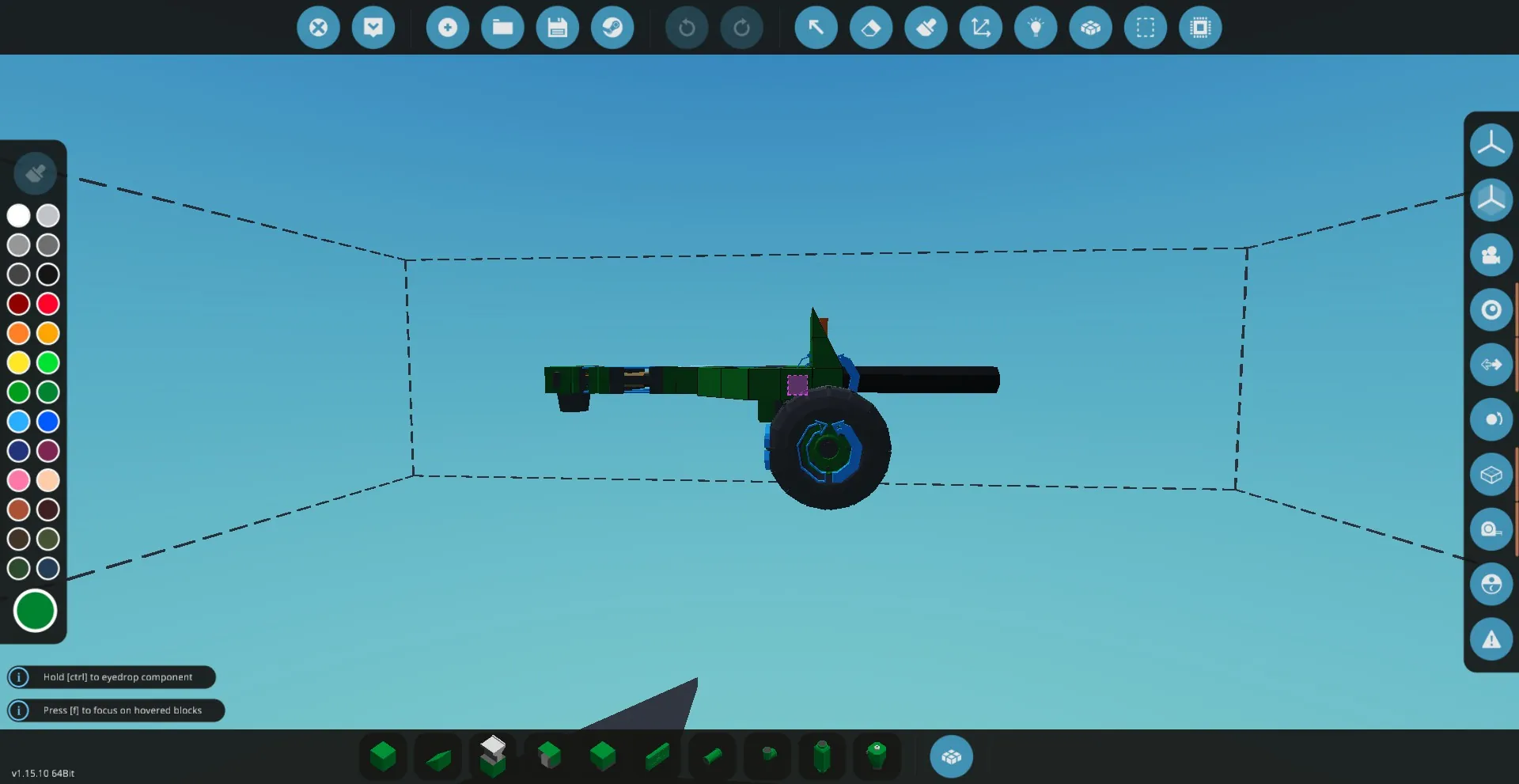Open the component inventory from bottom bar
1519x784 pixels.
coord(951,757)
